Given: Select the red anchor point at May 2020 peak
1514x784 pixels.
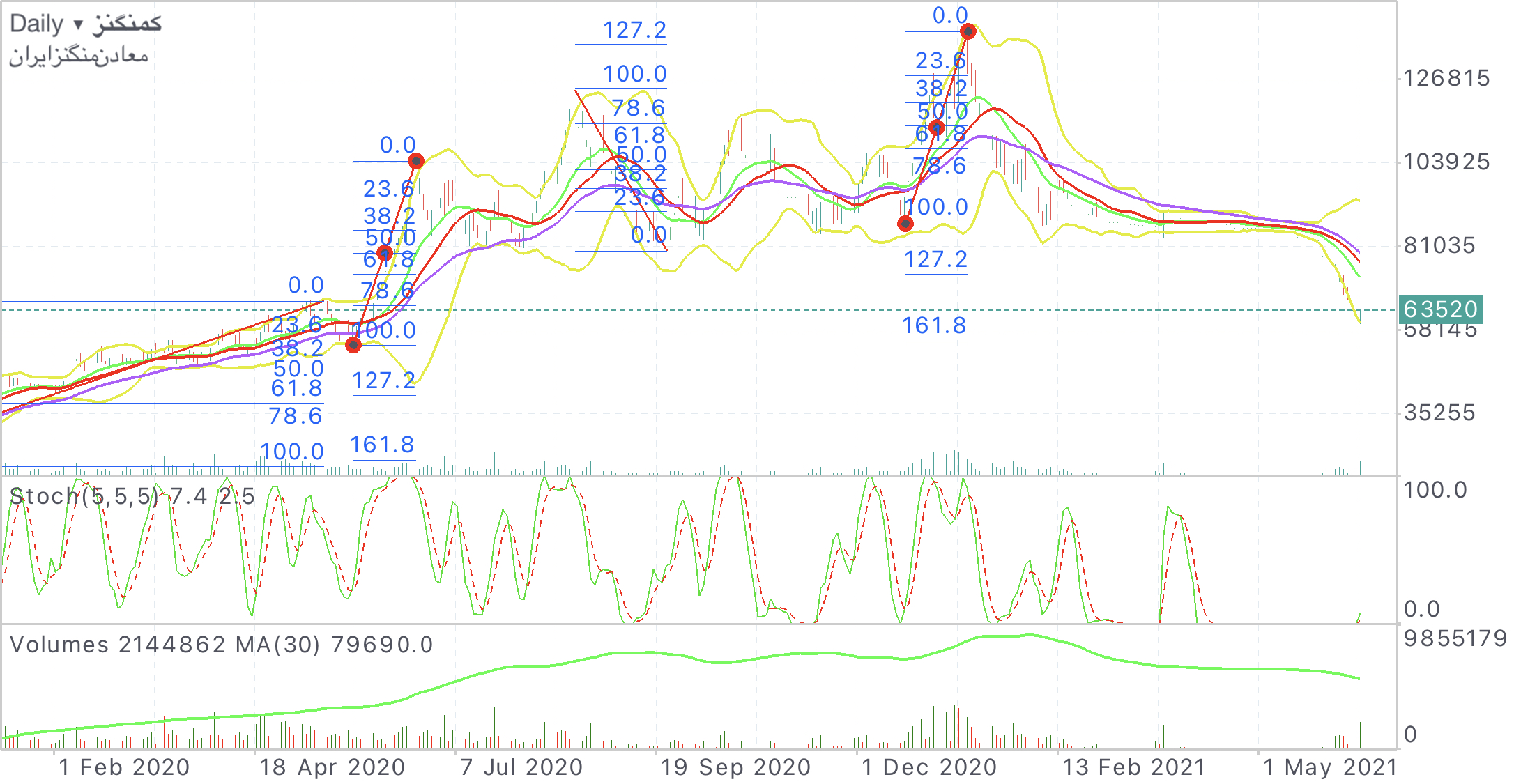Looking at the screenshot, I should [416, 161].
